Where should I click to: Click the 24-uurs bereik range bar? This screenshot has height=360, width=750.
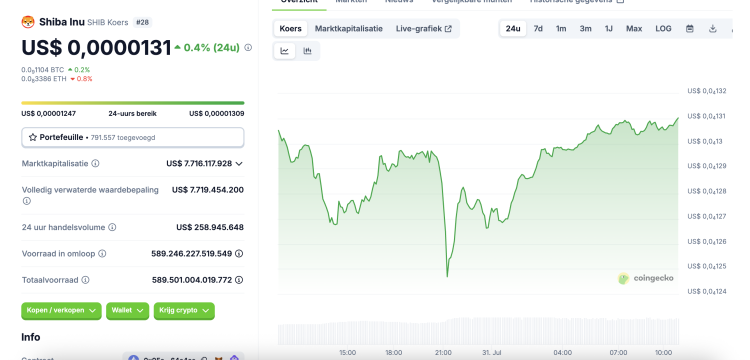click(133, 103)
